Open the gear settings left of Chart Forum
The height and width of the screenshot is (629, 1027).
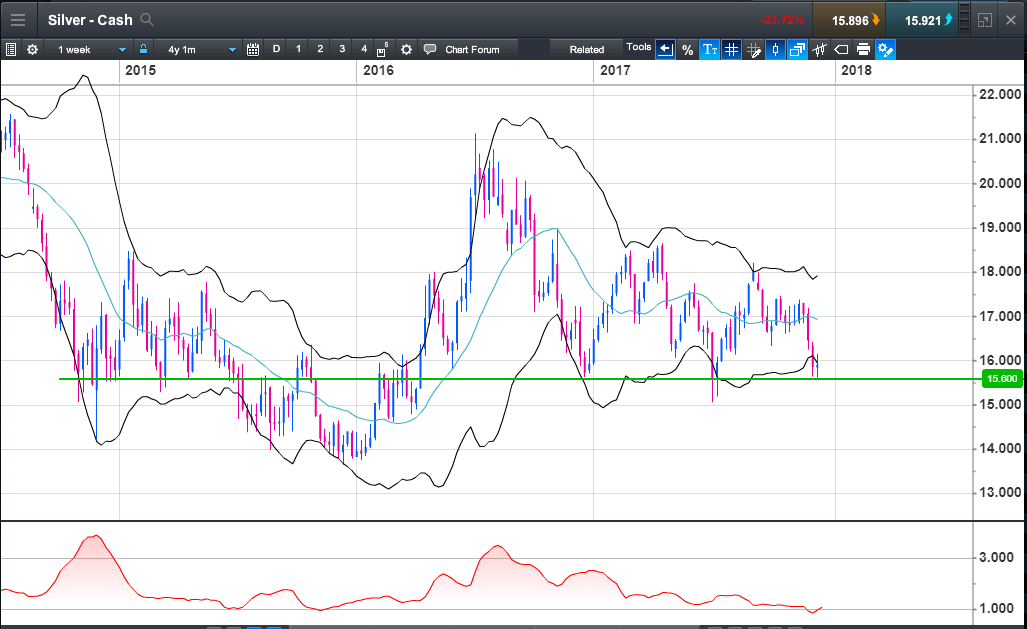click(406, 49)
